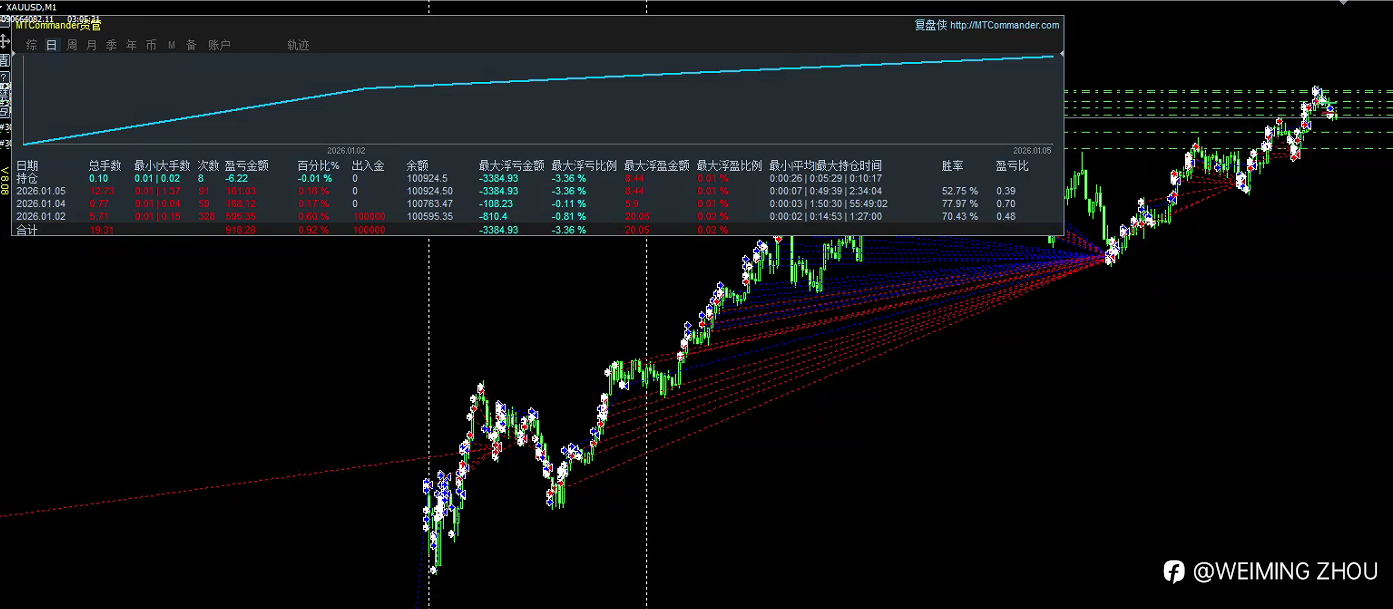
Task: Click the 最大浮亏金额 column header
Action: 512,166
